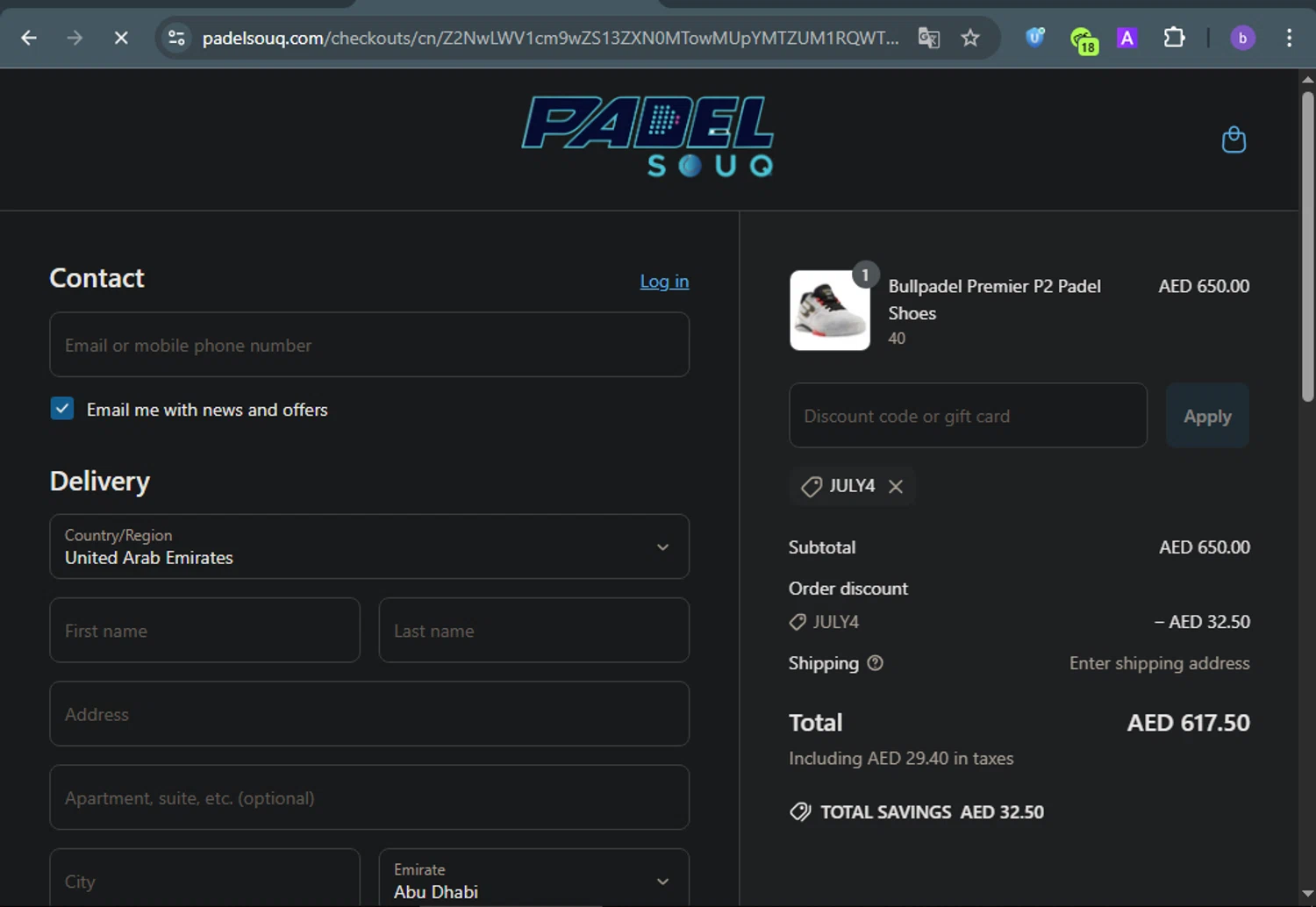Open the purple A extension
The image size is (1316, 907).
coord(1127,38)
